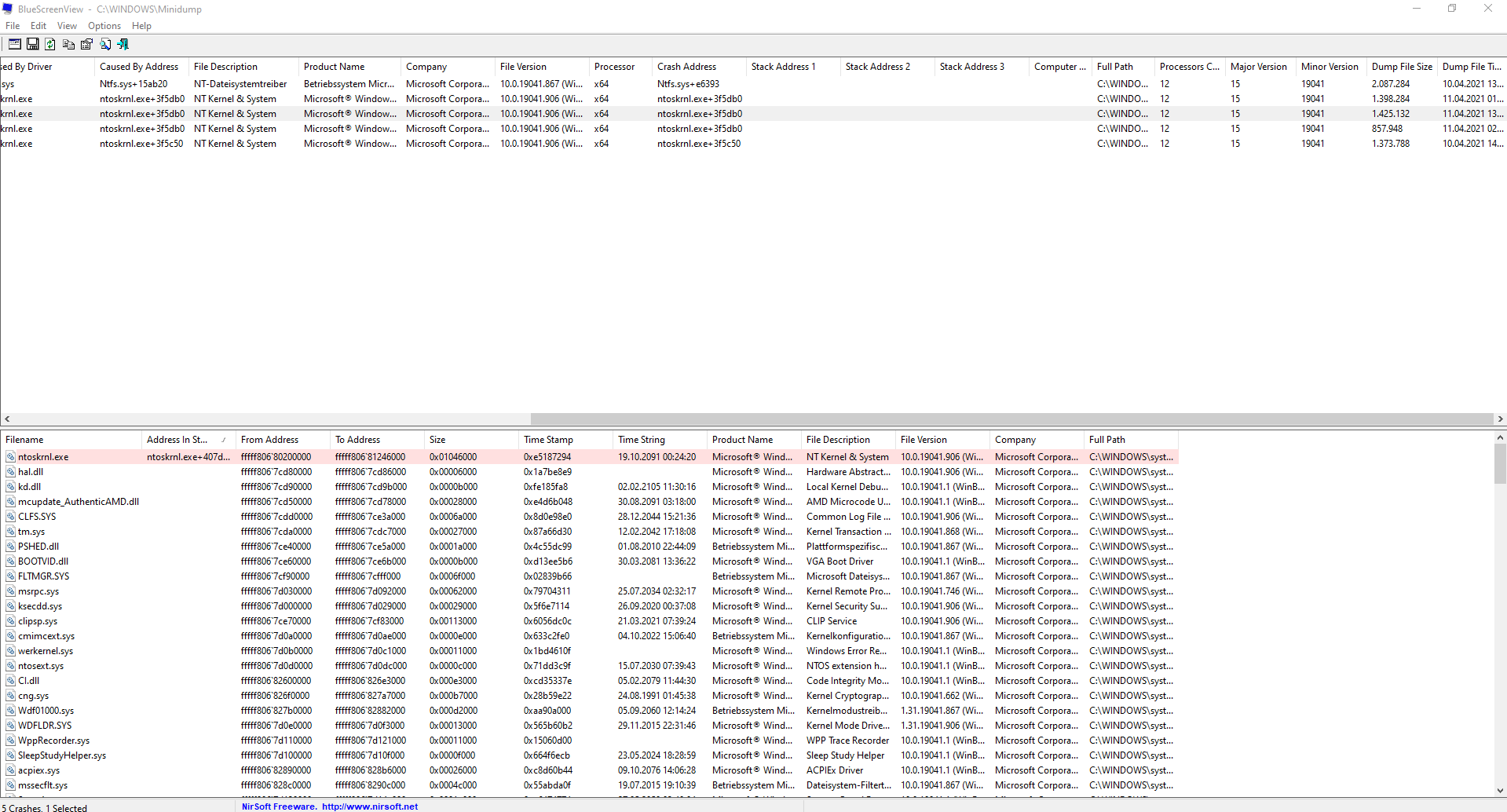
Task: Click the file icon beside CLFS.SYS
Action: click(11, 517)
